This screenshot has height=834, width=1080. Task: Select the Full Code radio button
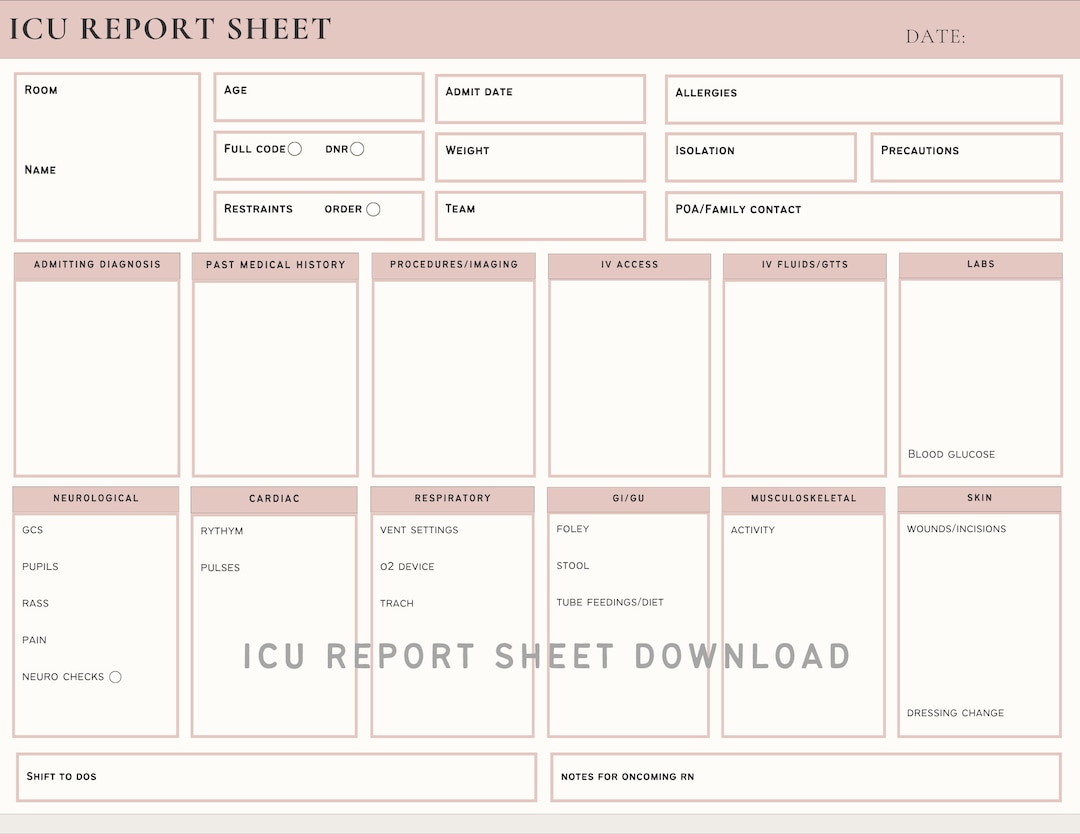click(295, 147)
